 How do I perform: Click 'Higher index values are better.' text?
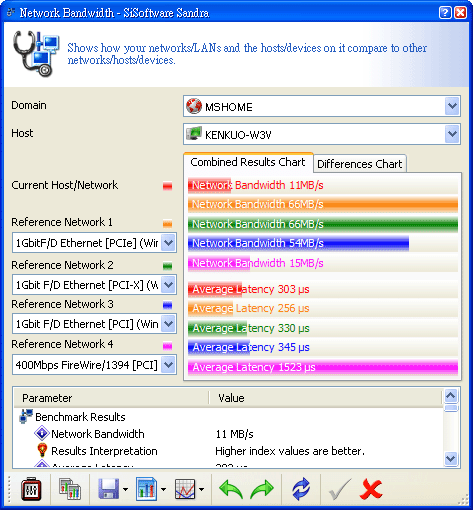click(x=290, y=451)
